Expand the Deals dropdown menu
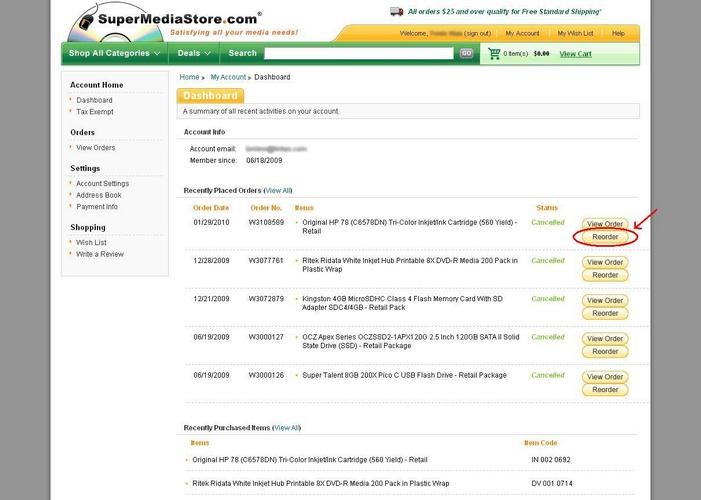Image resolution: width=701 pixels, height=500 pixels. click(x=194, y=53)
